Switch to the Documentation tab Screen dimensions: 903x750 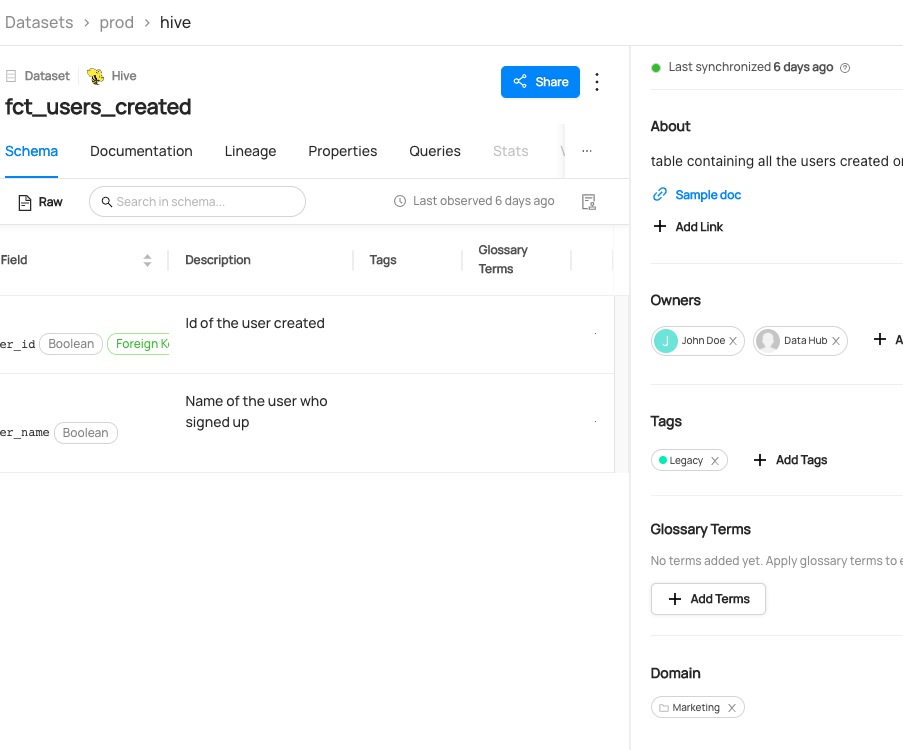click(141, 151)
